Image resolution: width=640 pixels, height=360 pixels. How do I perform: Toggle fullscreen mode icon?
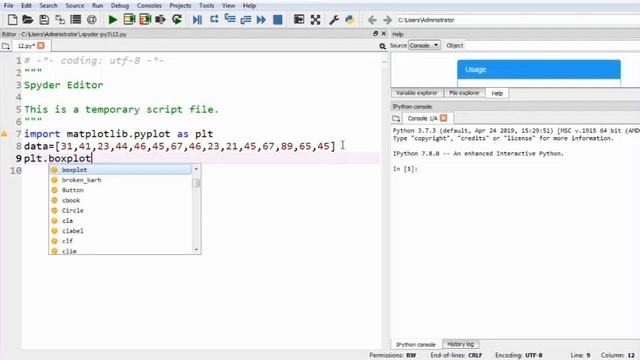tap(315, 20)
